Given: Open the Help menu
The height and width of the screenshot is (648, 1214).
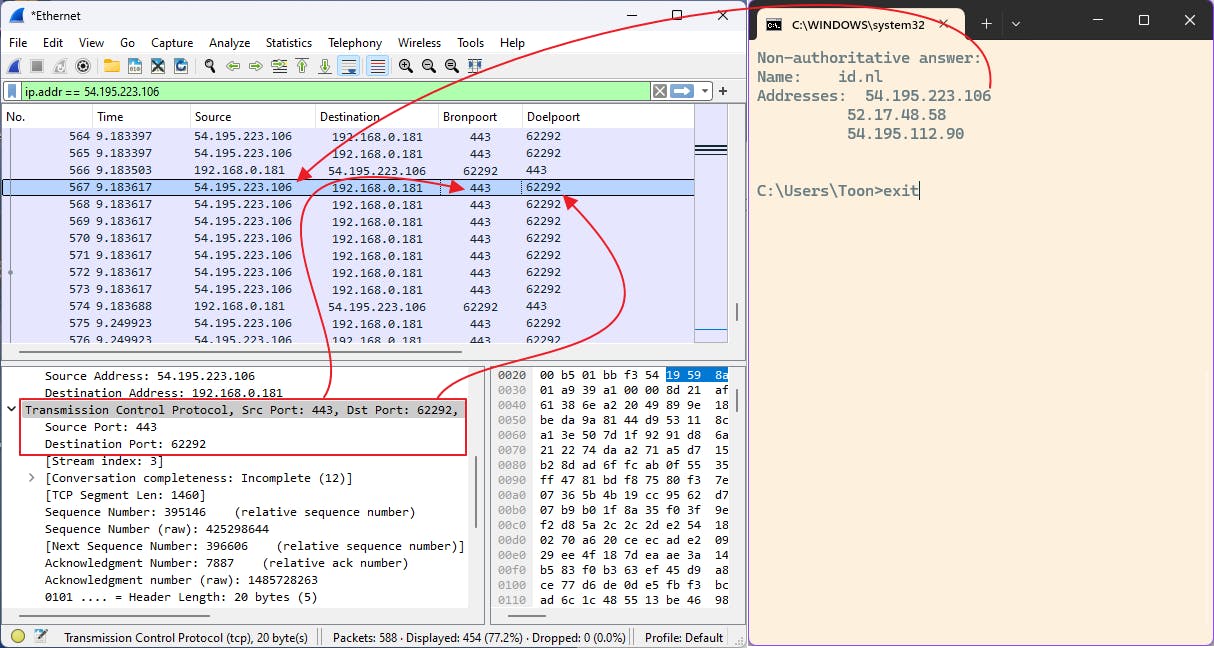Looking at the screenshot, I should pyautogui.click(x=512, y=43).
